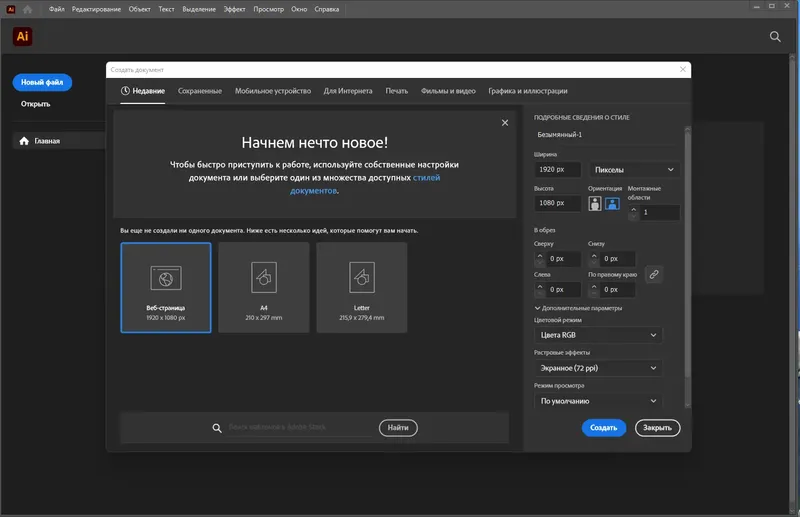Click the preset details panel scrollbar
800x517 pixels.
(687, 255)
